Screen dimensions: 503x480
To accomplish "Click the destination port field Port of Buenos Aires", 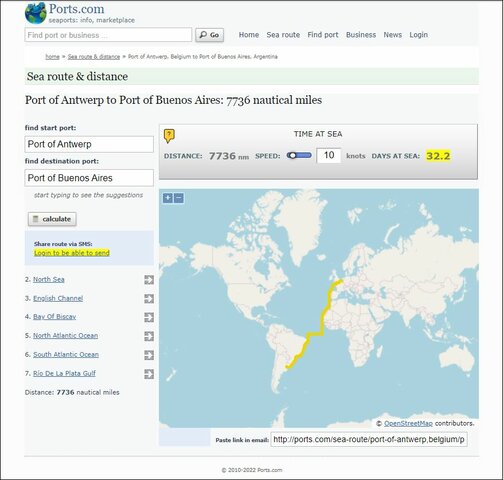I will point(89,178).
